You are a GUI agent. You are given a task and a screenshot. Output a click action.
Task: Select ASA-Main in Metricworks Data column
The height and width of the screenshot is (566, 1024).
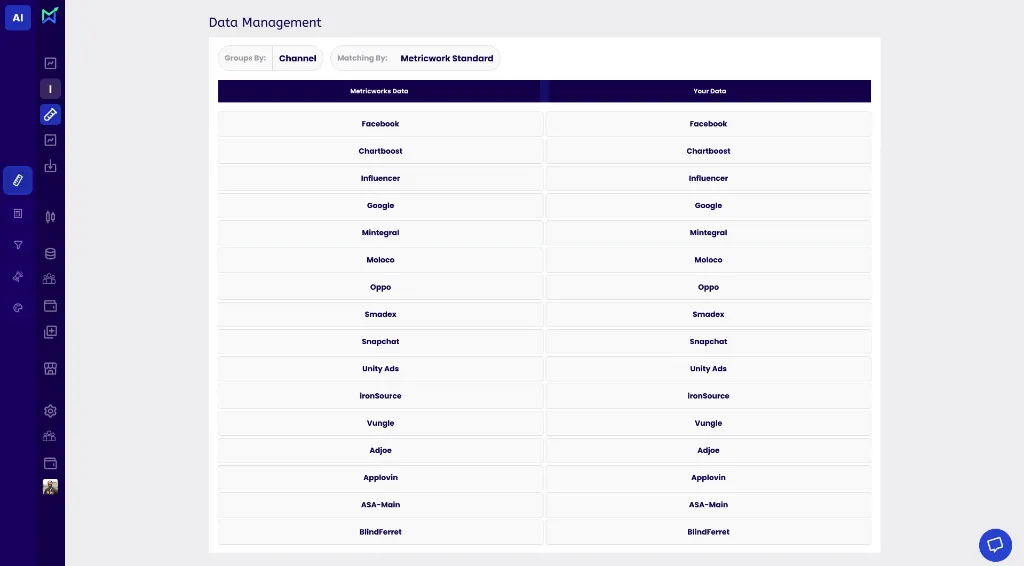[380, 505]
